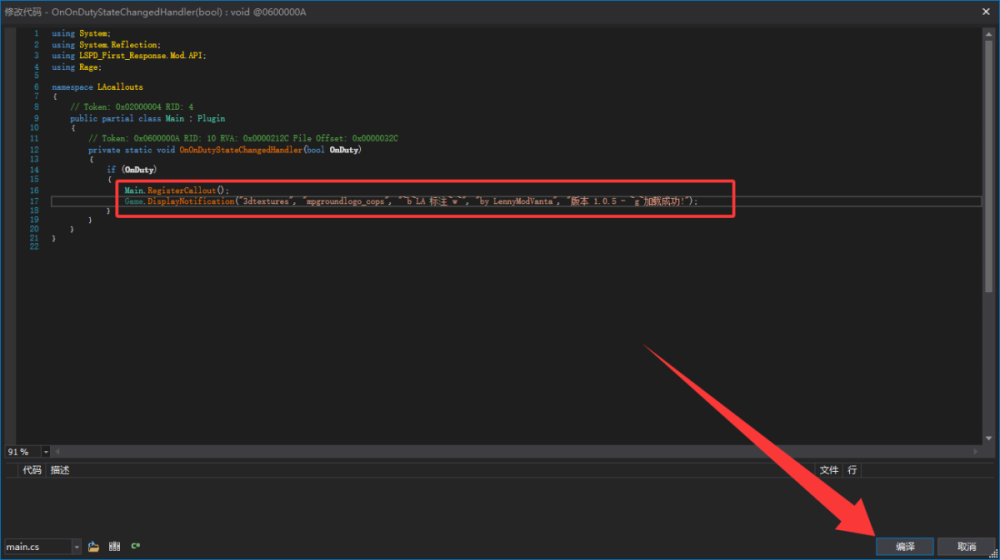Open the 91 % zoom dropdown
1000x560 pixels.
coord(45,452)
